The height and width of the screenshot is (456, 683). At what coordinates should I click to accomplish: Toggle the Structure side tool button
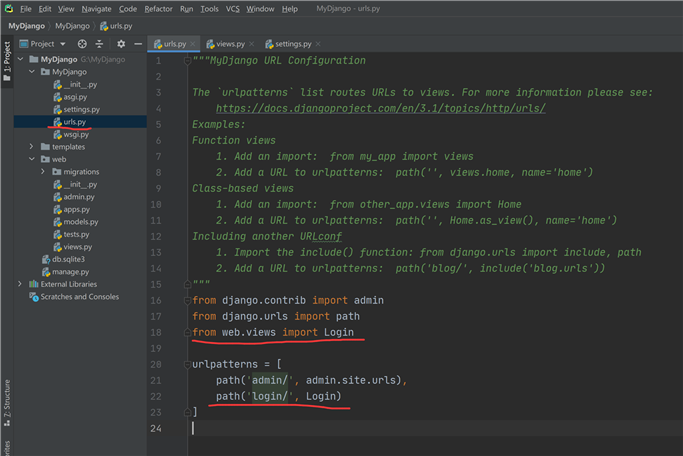7,403
